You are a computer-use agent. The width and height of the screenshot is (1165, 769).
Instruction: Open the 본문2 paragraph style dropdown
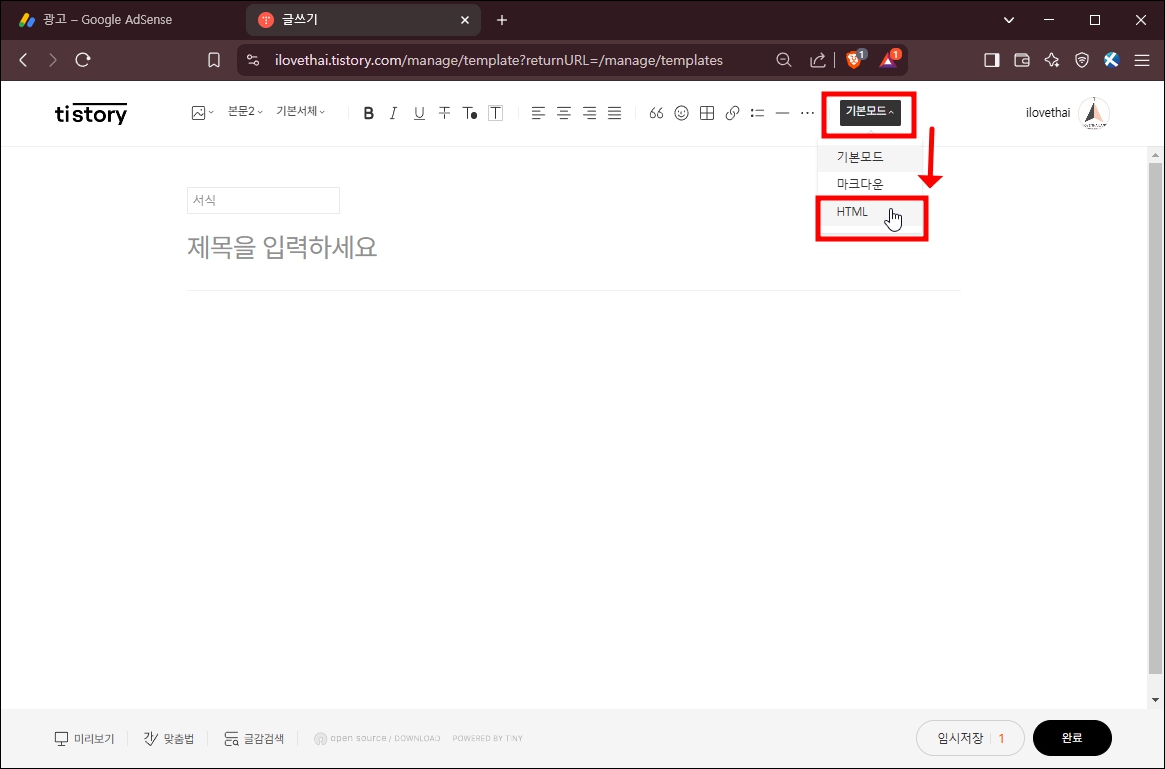point(243,111)
